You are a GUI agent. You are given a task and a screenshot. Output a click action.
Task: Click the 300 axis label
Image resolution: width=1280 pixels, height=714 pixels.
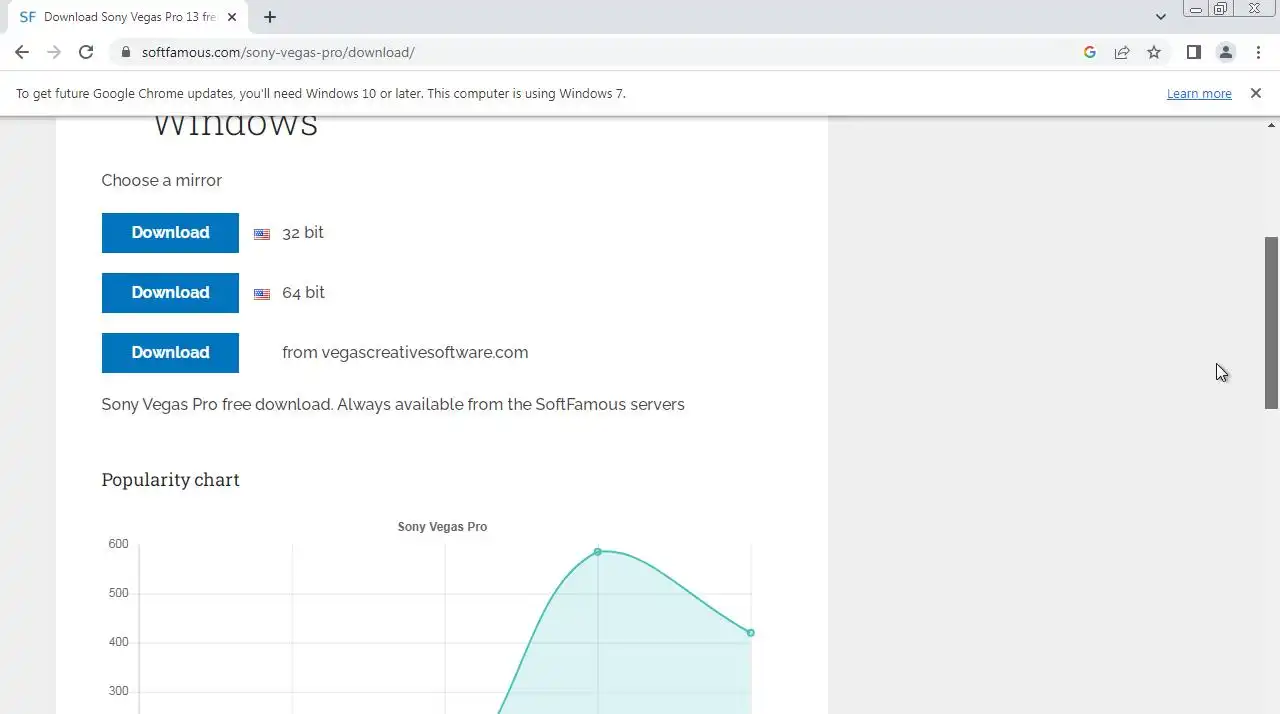point(118,691)
